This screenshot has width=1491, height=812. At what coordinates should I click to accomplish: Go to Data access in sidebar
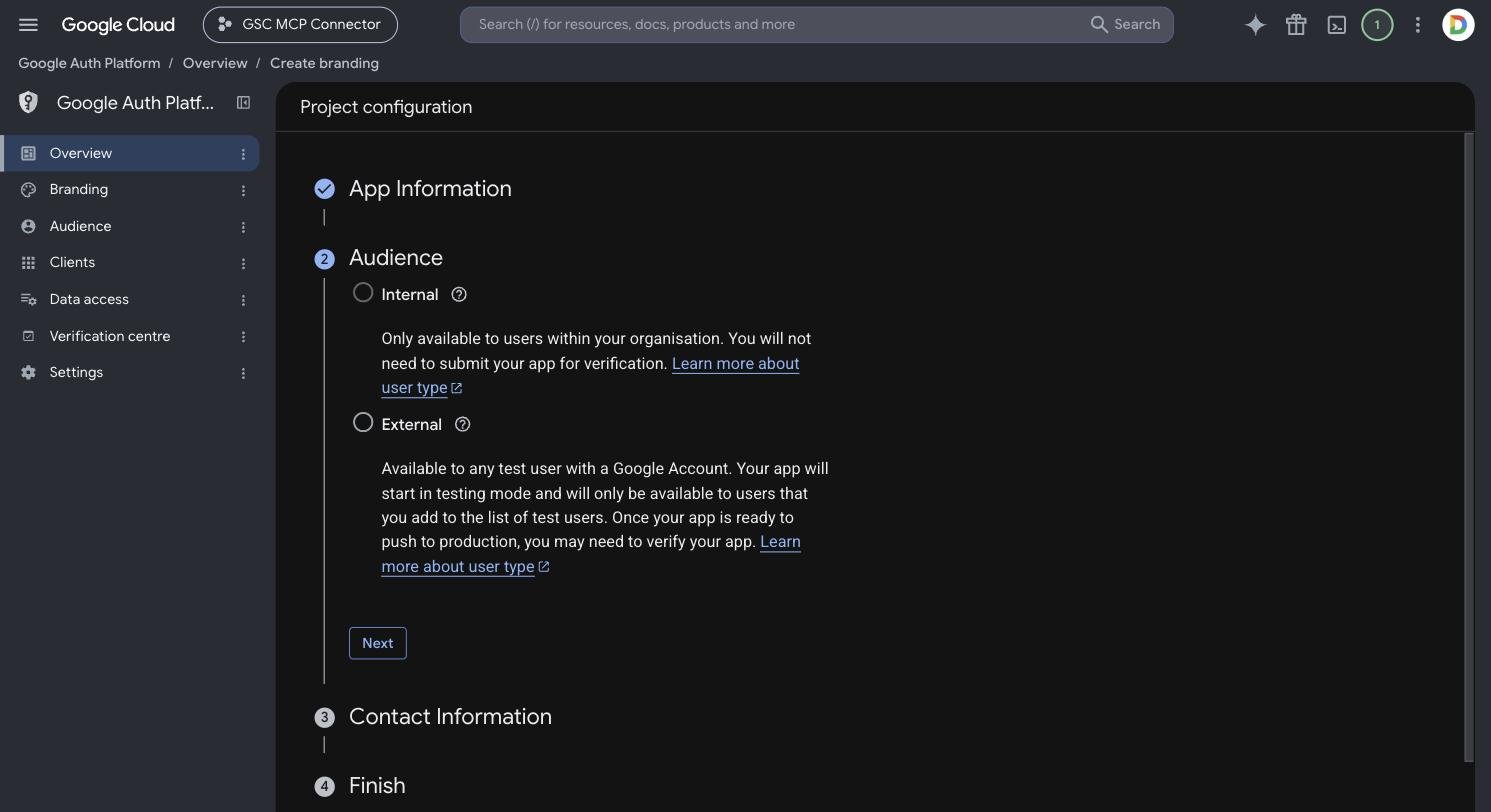click(130, 299)
